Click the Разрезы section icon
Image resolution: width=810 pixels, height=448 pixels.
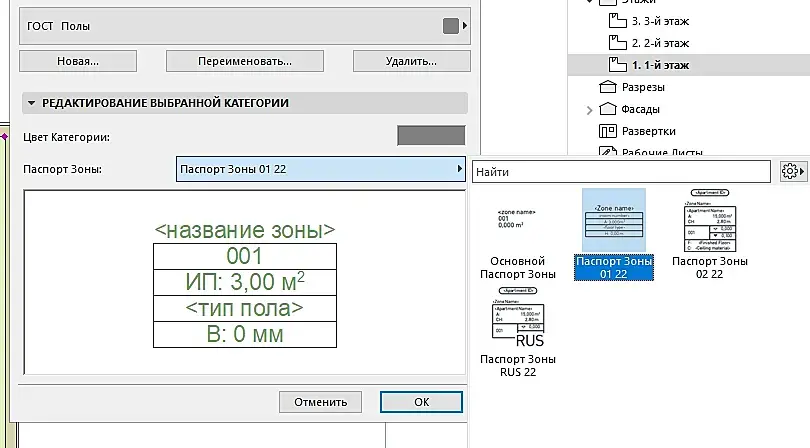click(608, 87)
